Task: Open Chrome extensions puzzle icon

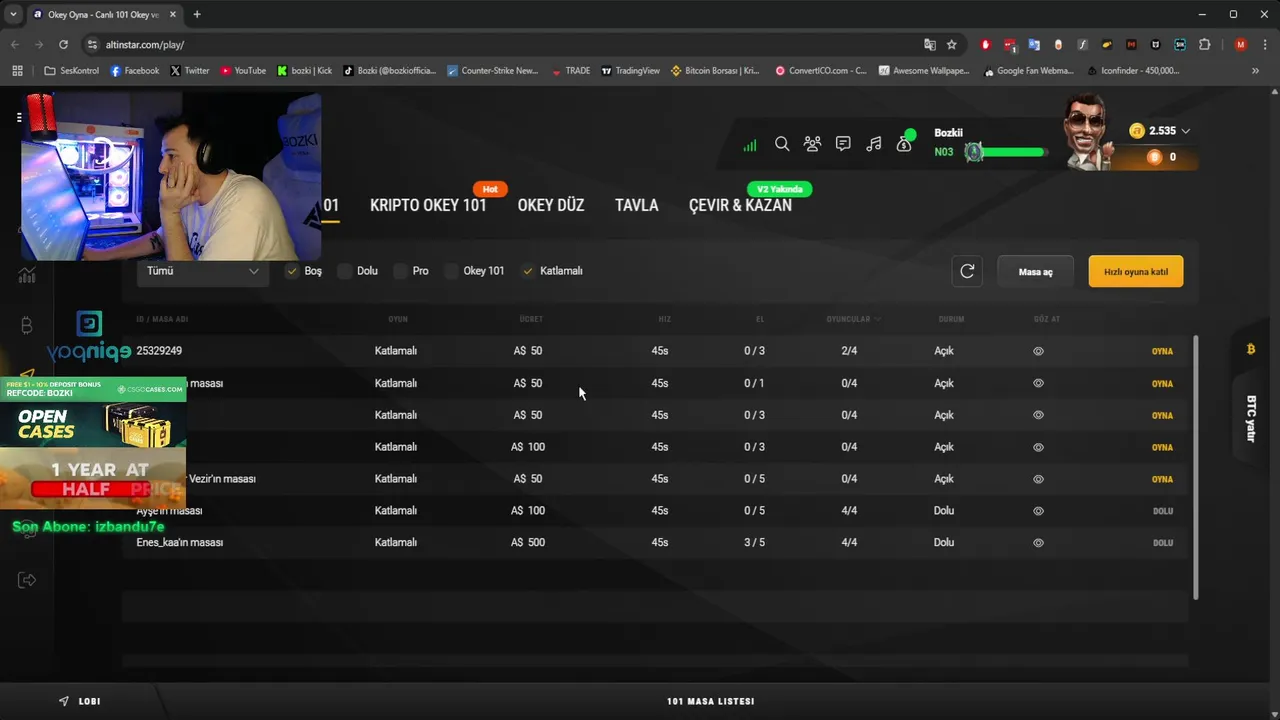Action: pos(1204,45)
